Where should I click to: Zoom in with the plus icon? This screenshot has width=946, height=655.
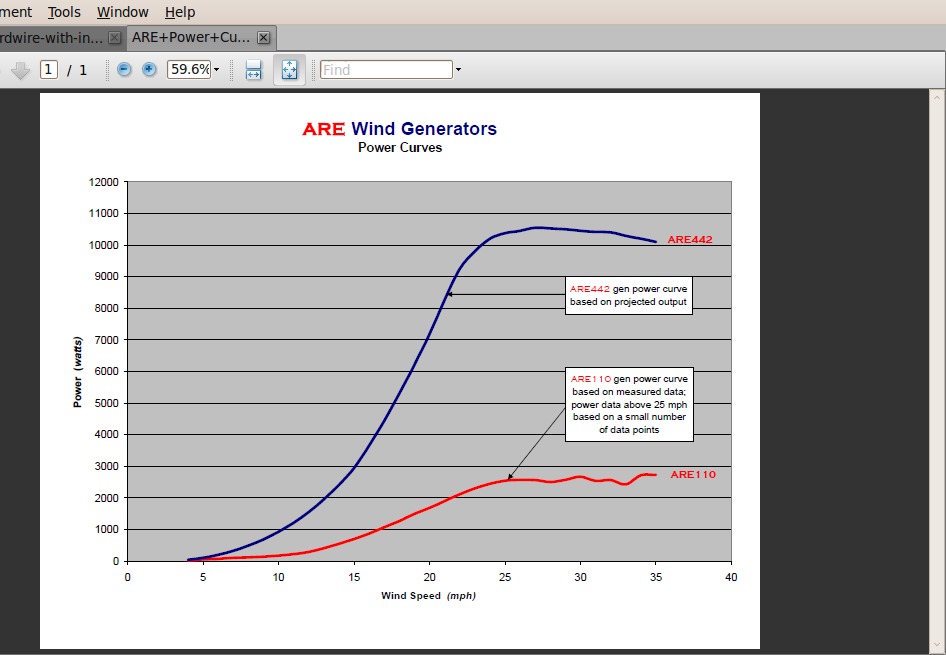(149, 70)
